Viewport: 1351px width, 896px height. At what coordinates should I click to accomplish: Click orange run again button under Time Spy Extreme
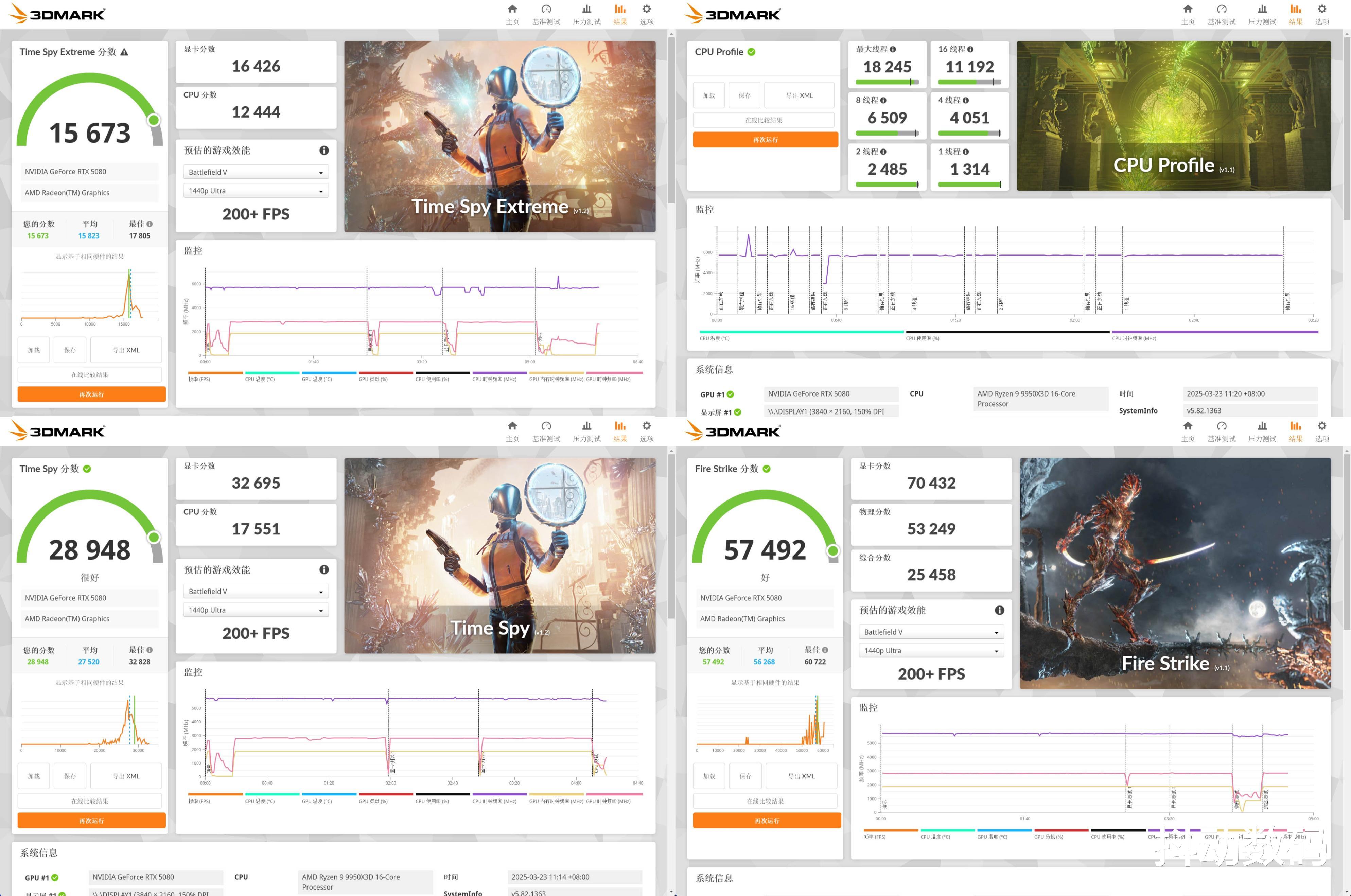pyautogui.click(x=91, y=394)
